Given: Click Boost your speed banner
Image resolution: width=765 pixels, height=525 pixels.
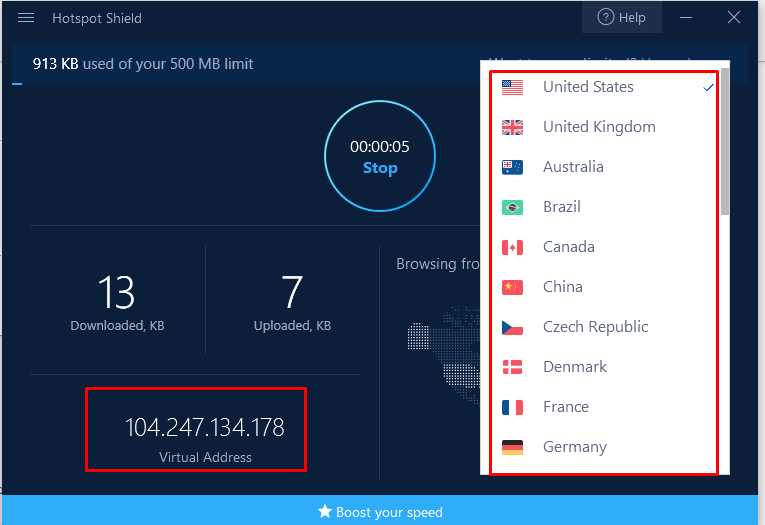Looking at the screenshot, I should (x=380, y=510).
